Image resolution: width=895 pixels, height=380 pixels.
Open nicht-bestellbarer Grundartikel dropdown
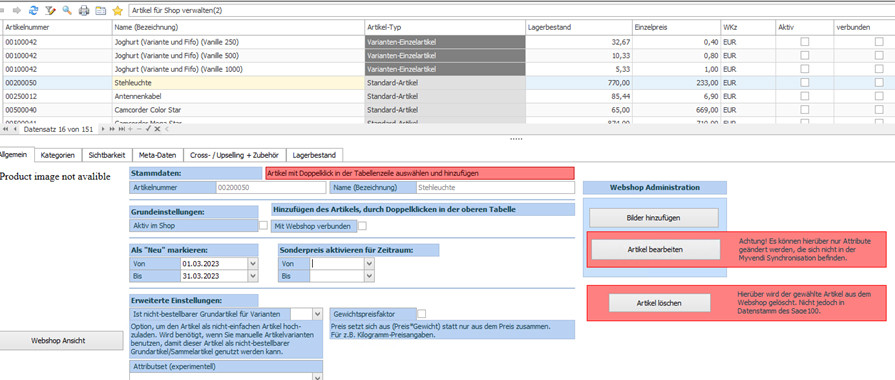[x=317, y=314]
